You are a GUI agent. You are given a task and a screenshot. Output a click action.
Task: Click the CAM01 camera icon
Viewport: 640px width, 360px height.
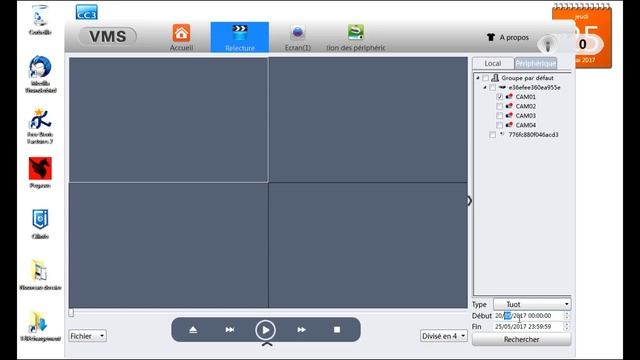coord(509,97)
